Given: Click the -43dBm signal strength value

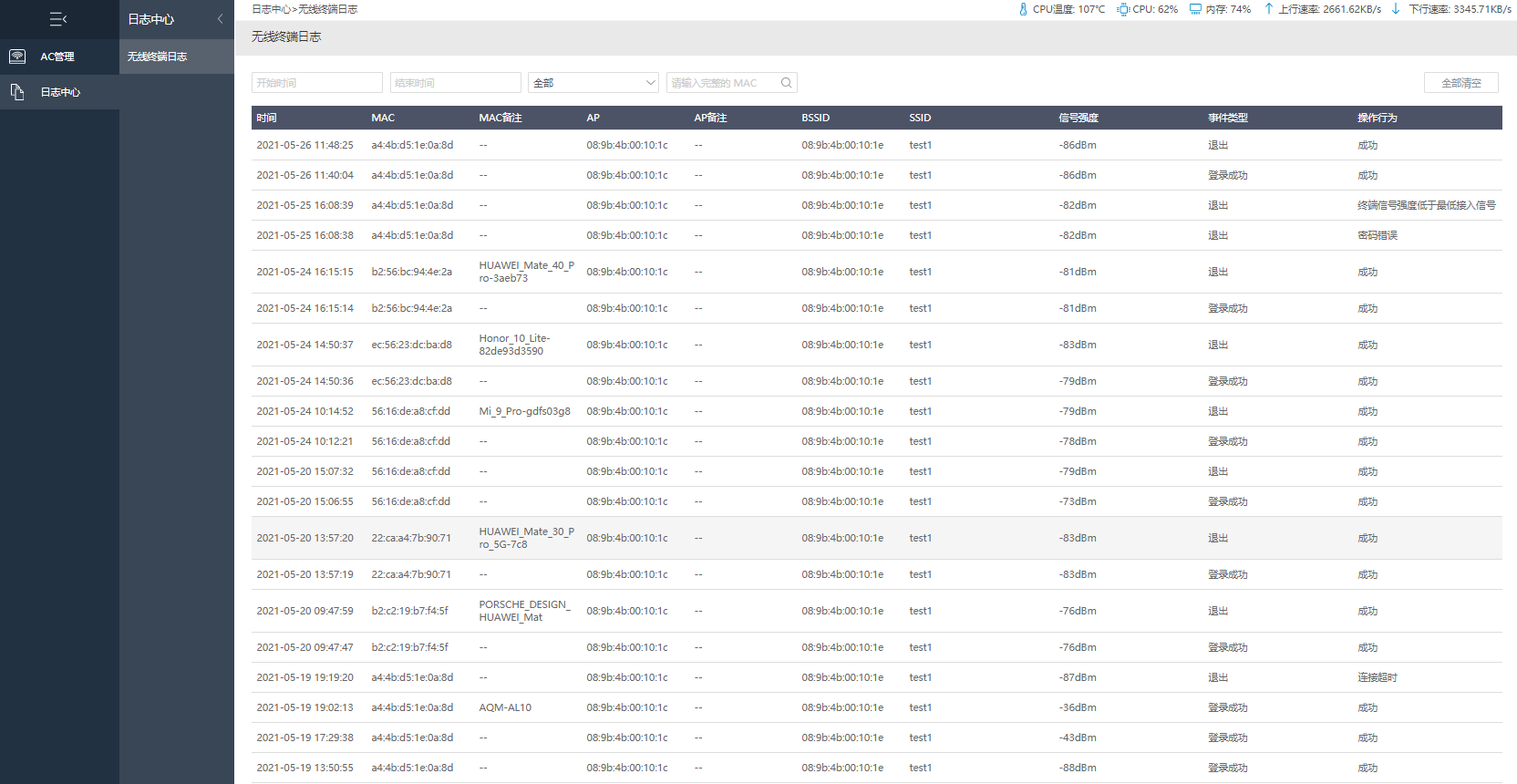Looking at the screenshot, I should click(x=1078, y=738).
